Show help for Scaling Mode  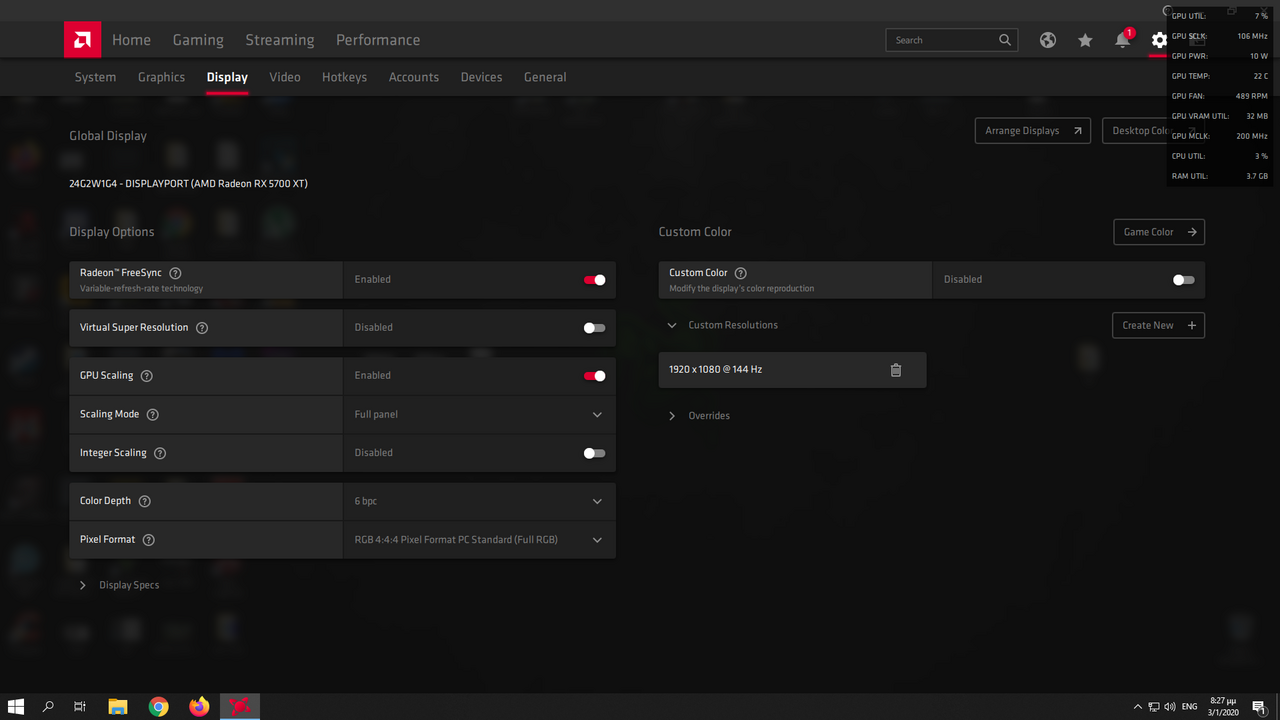[153, 414]
